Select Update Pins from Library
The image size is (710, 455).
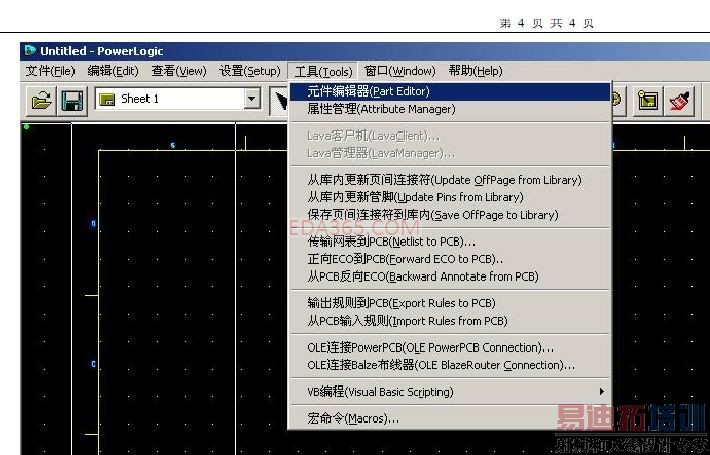(450, 197)
